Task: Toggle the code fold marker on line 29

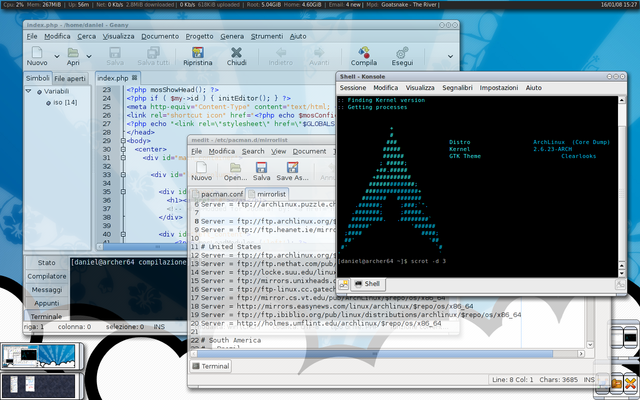Action: click(x=123, y=141)
